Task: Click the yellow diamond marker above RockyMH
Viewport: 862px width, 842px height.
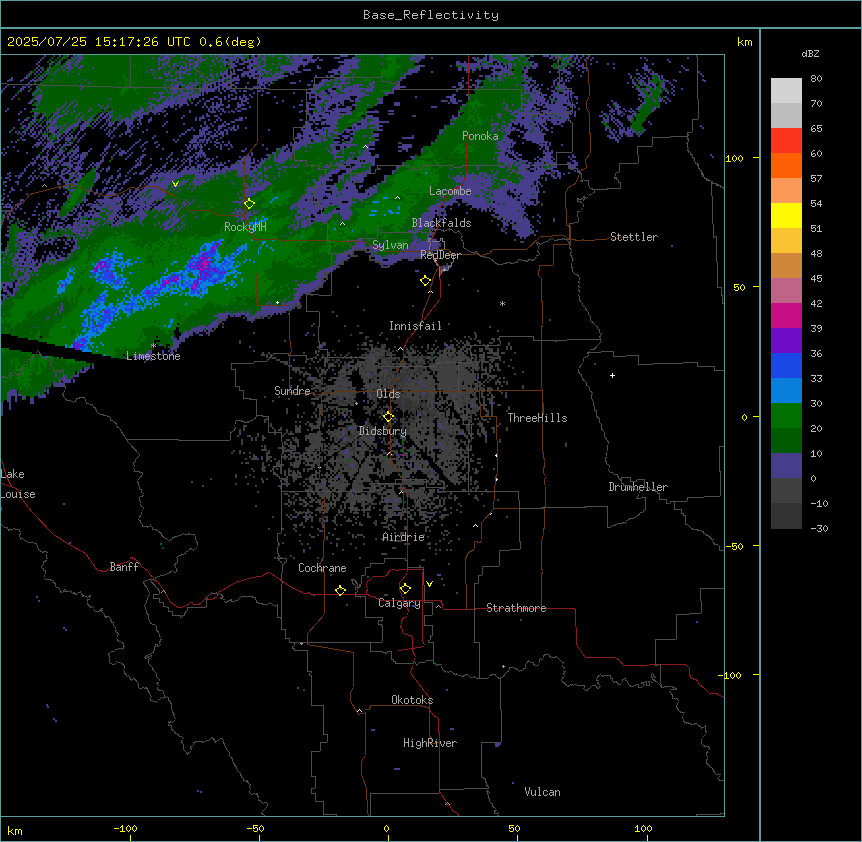Action: tap(249, 204)
